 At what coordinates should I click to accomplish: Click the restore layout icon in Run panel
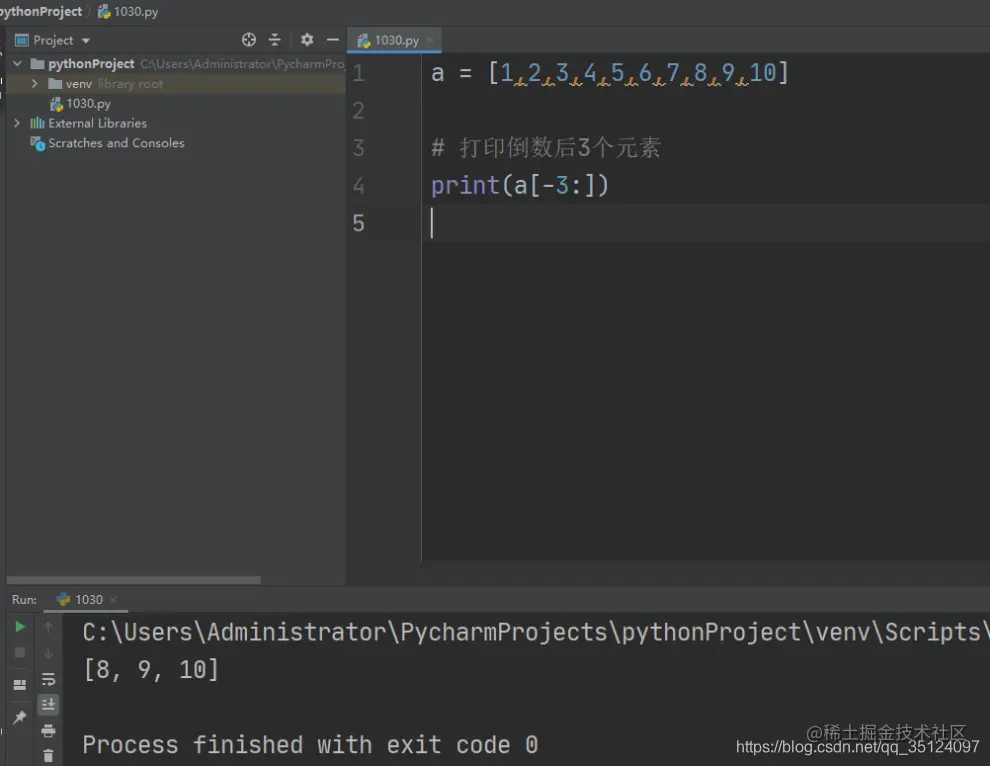click(20, 685)
